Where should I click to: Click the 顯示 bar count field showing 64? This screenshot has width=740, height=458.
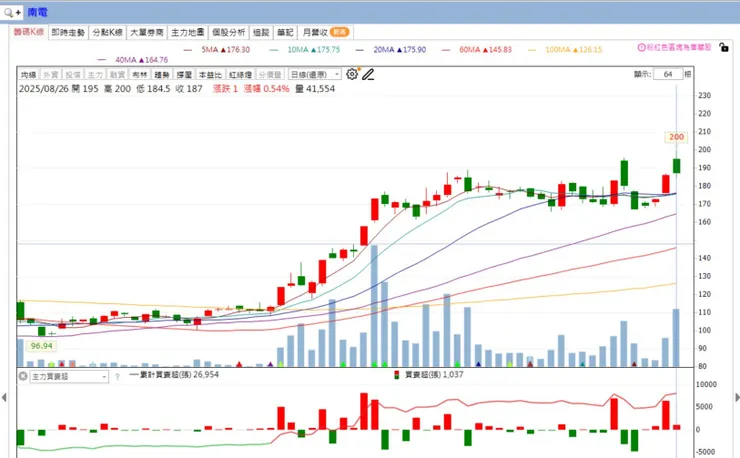pos(668,74)
